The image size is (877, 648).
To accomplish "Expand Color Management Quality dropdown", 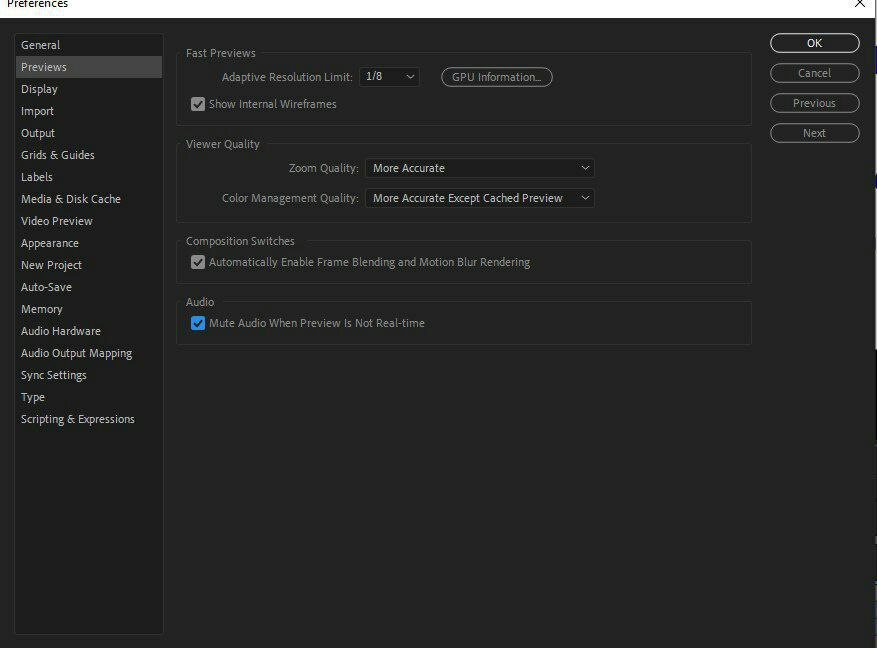I will (x=480, y=198).
